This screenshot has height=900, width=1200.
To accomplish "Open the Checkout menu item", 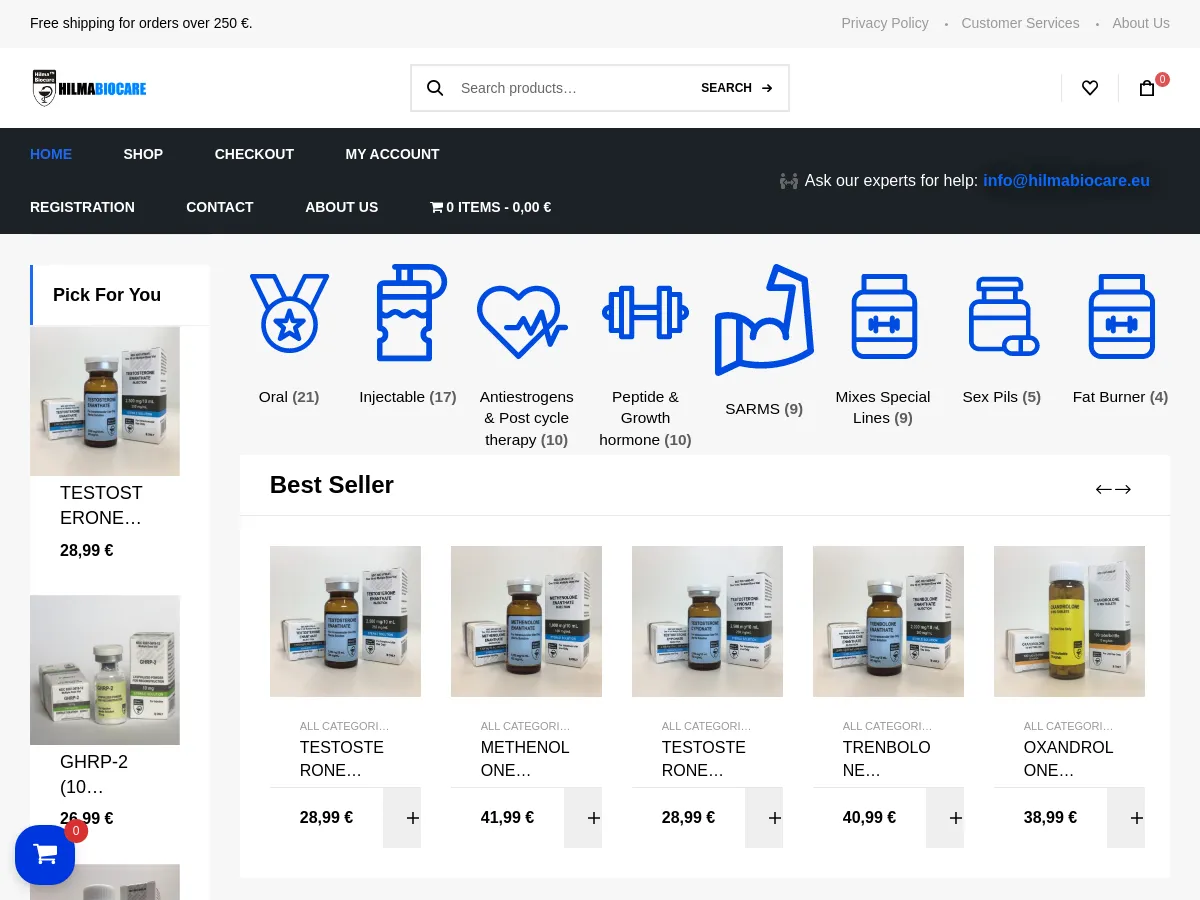I will (x=254, y=154).
